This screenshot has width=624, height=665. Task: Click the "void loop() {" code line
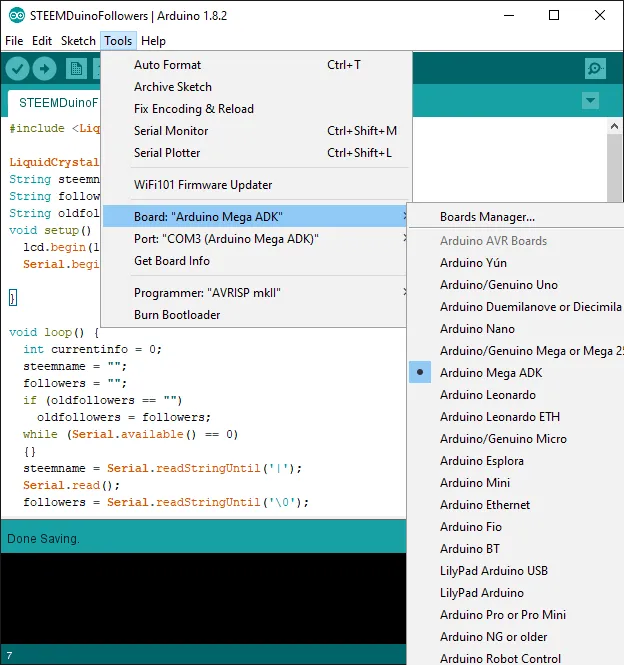pyautogui.click(x=54, y=332)
